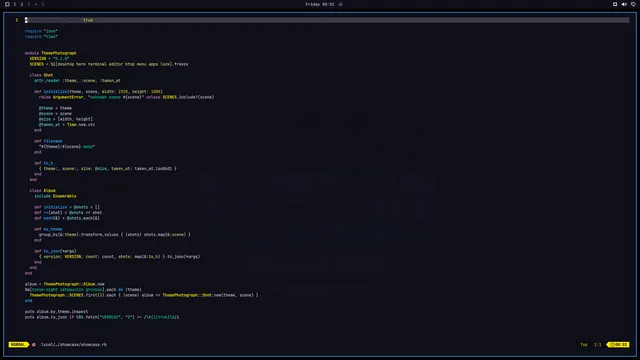Viewport: 640px width, 360px height.
Task: Click the 'def by_theme' line
Action: coord(48,229)
